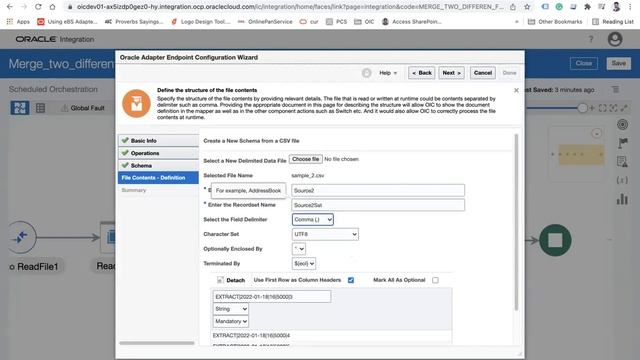
Task: Enable Mark All As Optional checkbox
Action: pyautogui.click(x=435, y=280)
